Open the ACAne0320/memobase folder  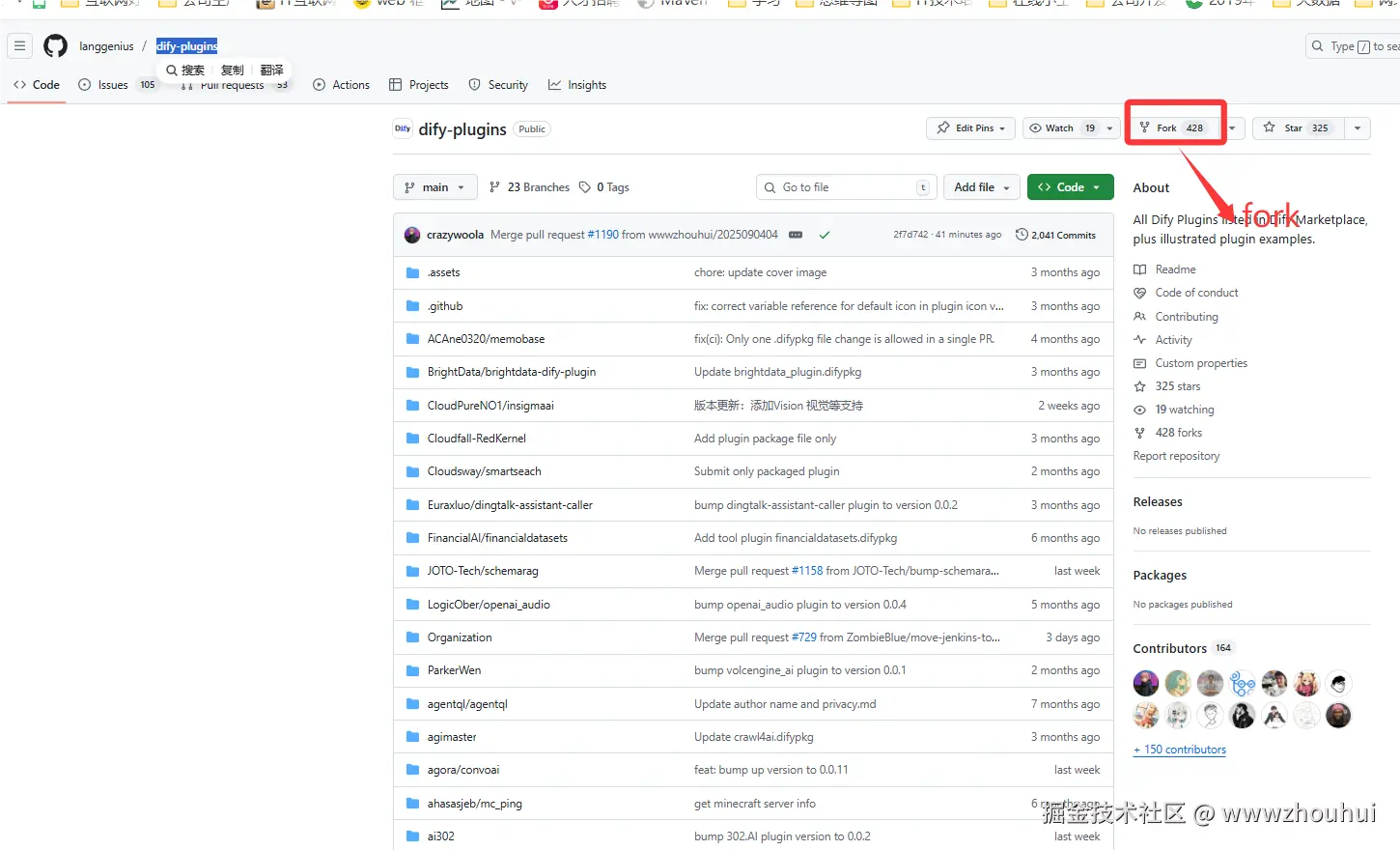click(x=486, y=339)
